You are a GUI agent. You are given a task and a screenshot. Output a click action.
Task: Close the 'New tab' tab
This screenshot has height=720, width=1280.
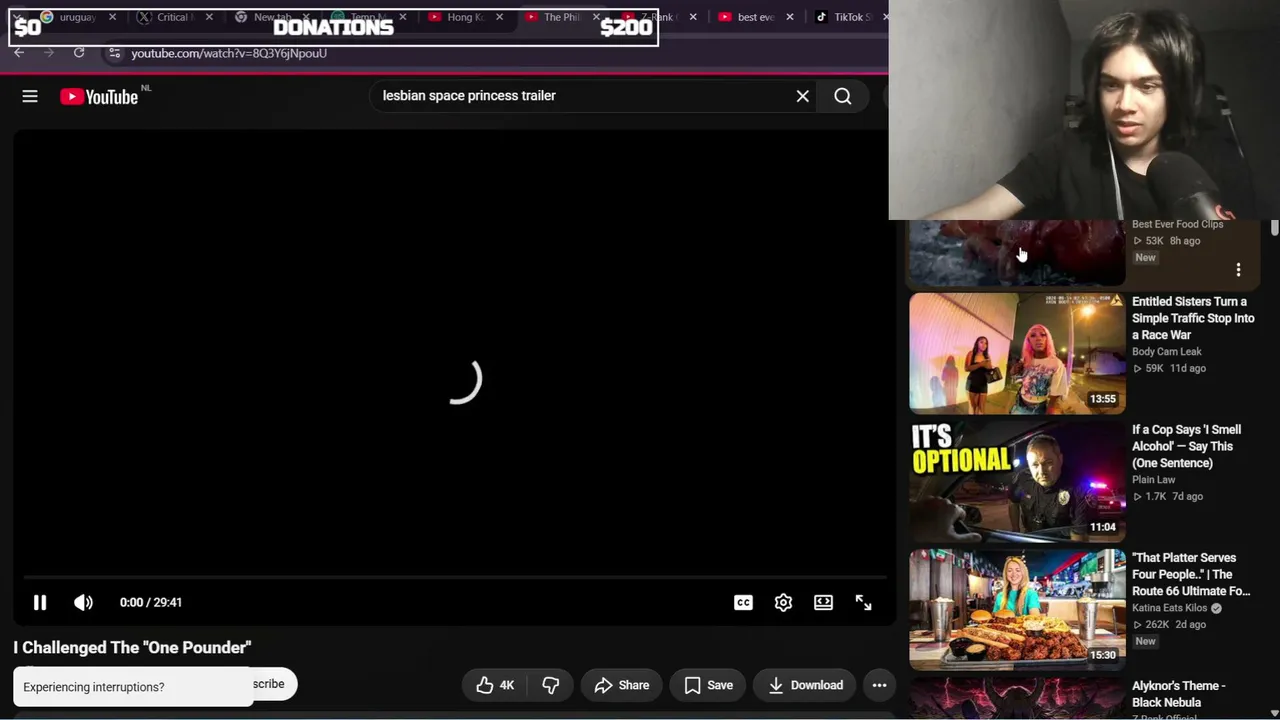[306, 17]
